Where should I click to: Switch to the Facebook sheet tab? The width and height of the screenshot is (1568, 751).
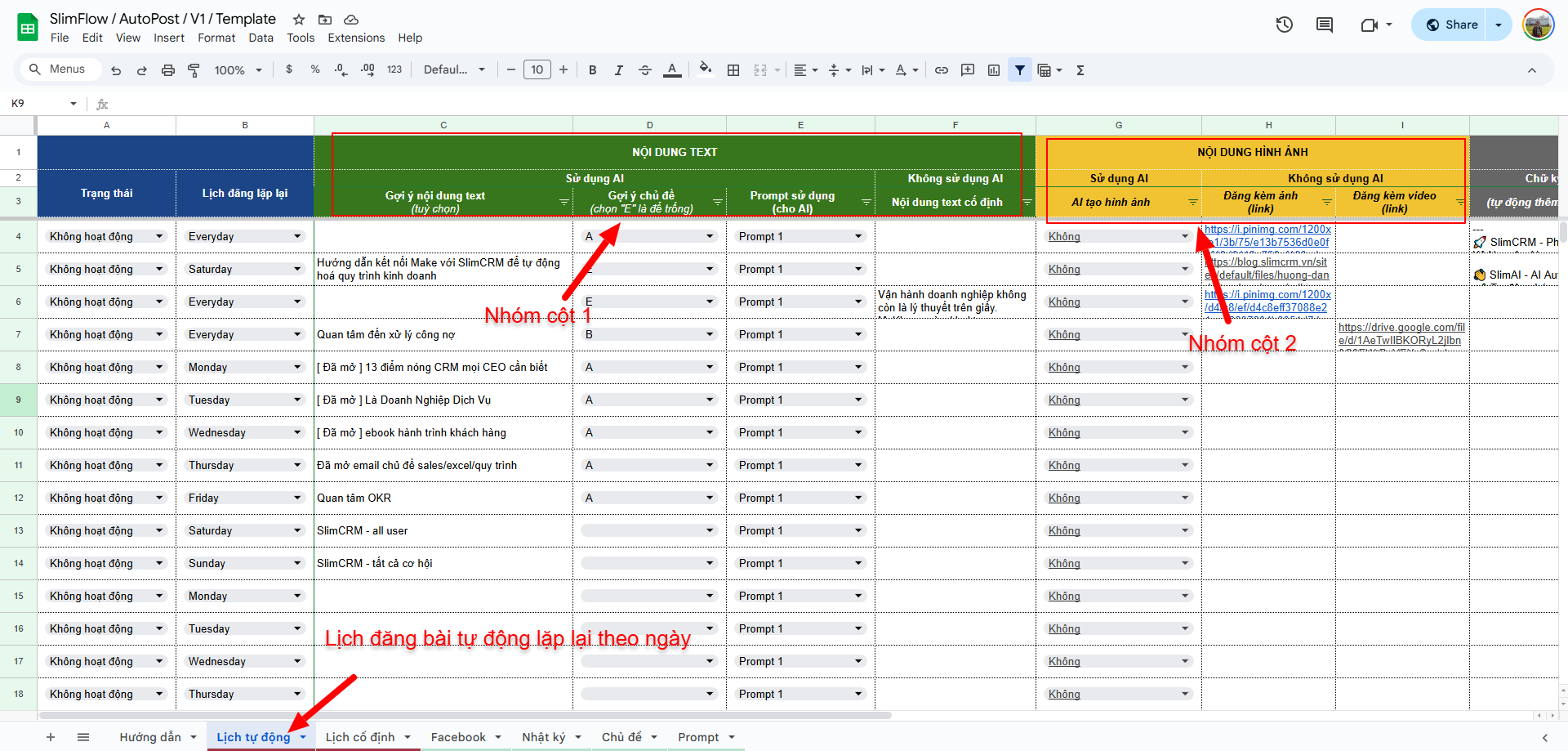point(458,737)
